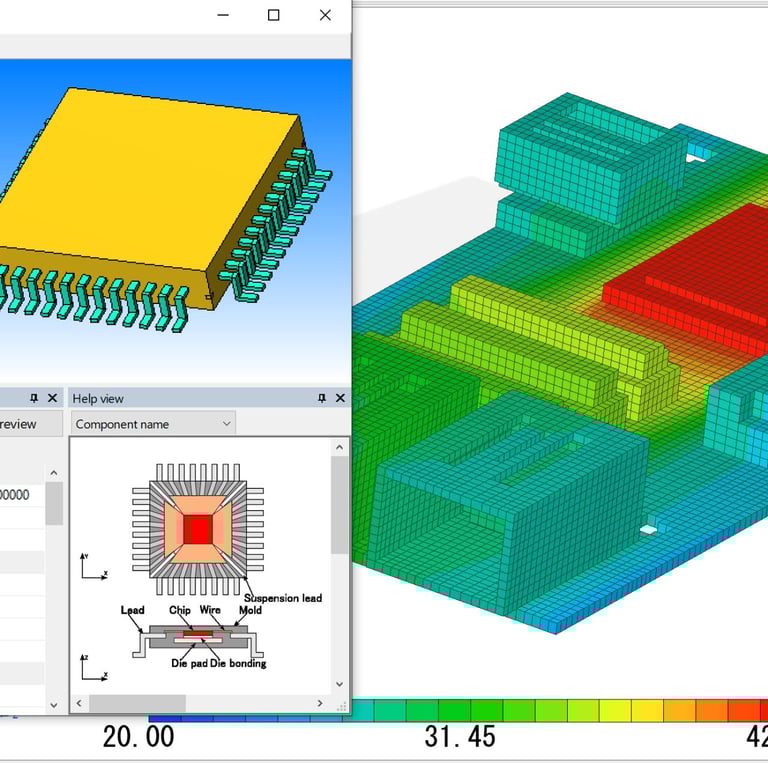Click the Help view panel title
768x763 pixels.
[98, 399]
